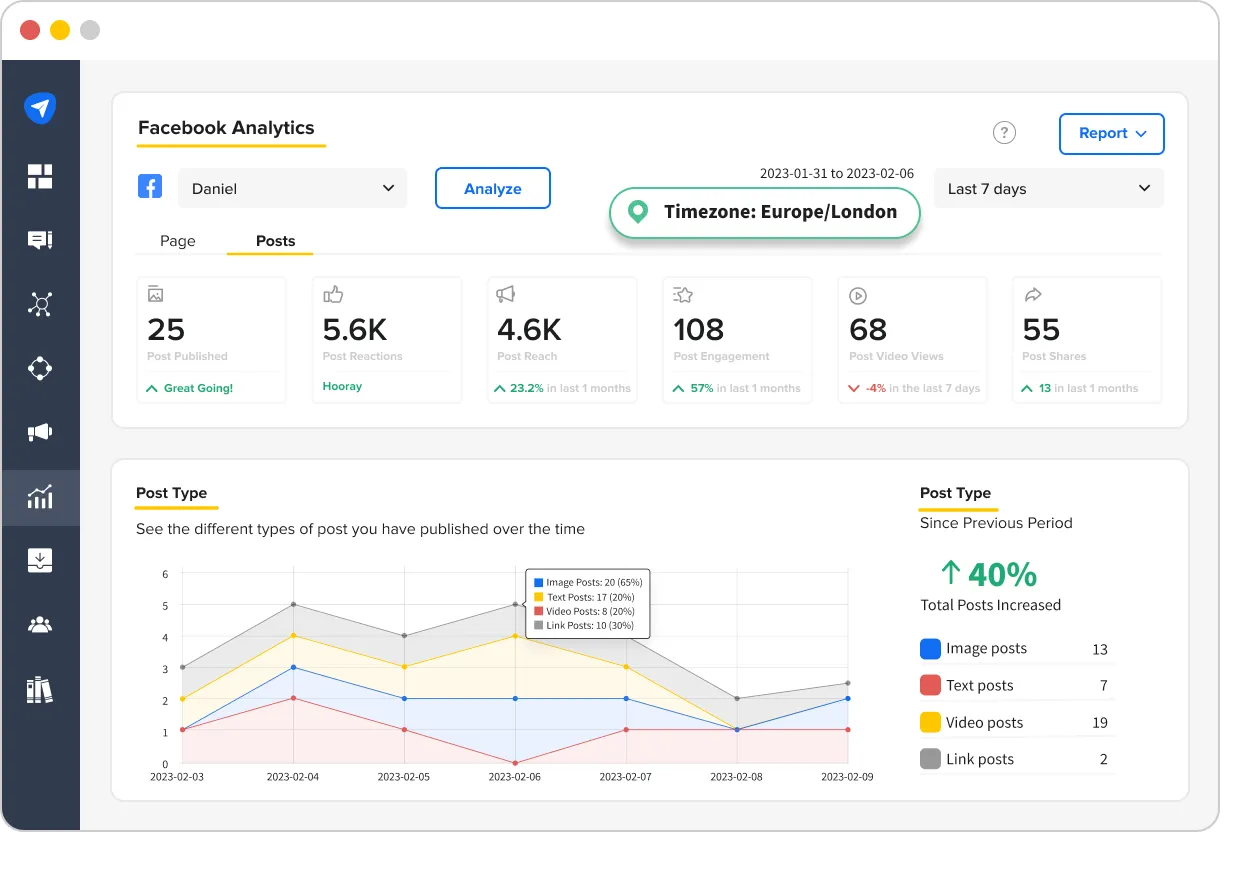Image resolution: width=1250 pixels, height=872 pixels.
Task: Open the Daniel account dropdown
Action: tap(292, 187)
